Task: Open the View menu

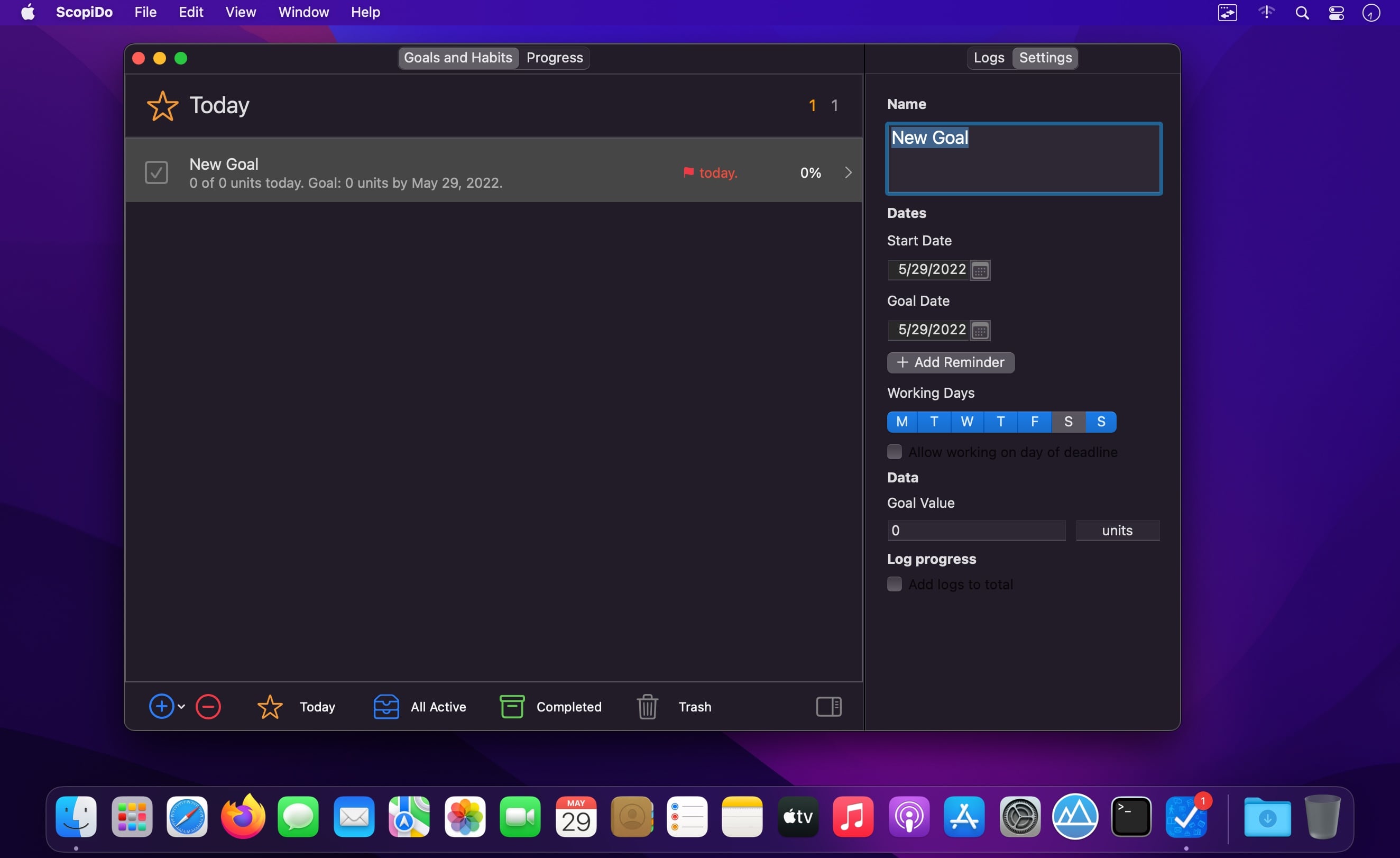Action: tap(241, 12)
